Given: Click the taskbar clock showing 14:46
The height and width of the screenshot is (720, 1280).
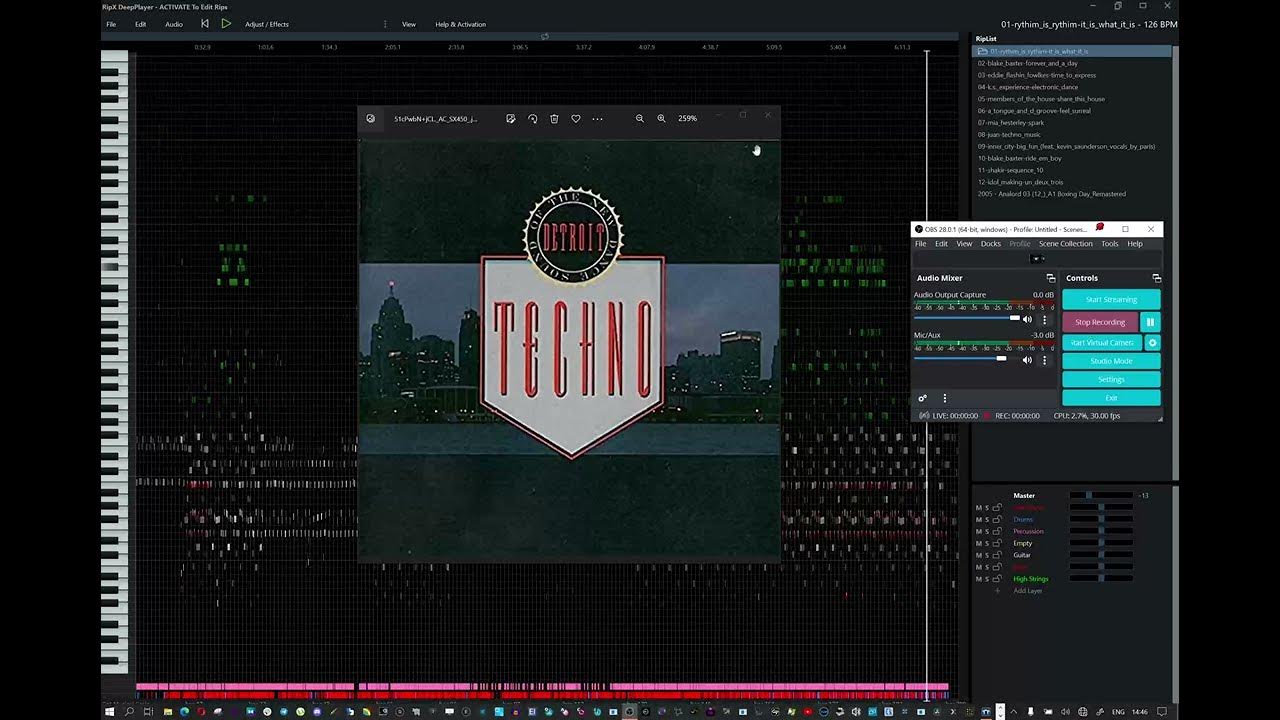Looking at the screenshot, I should coord(1140,712).
